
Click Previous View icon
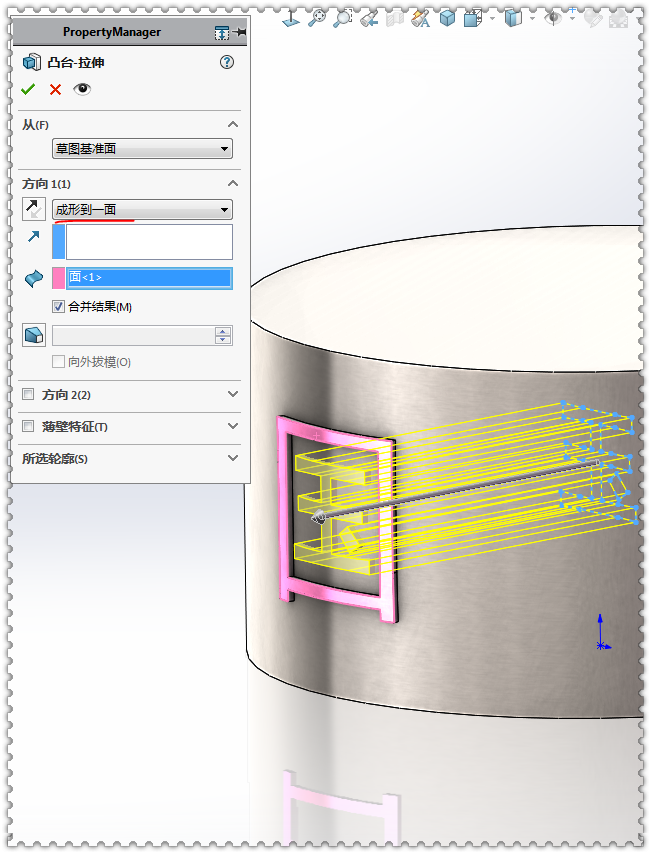pyautogui.click(x=369, y=19)
